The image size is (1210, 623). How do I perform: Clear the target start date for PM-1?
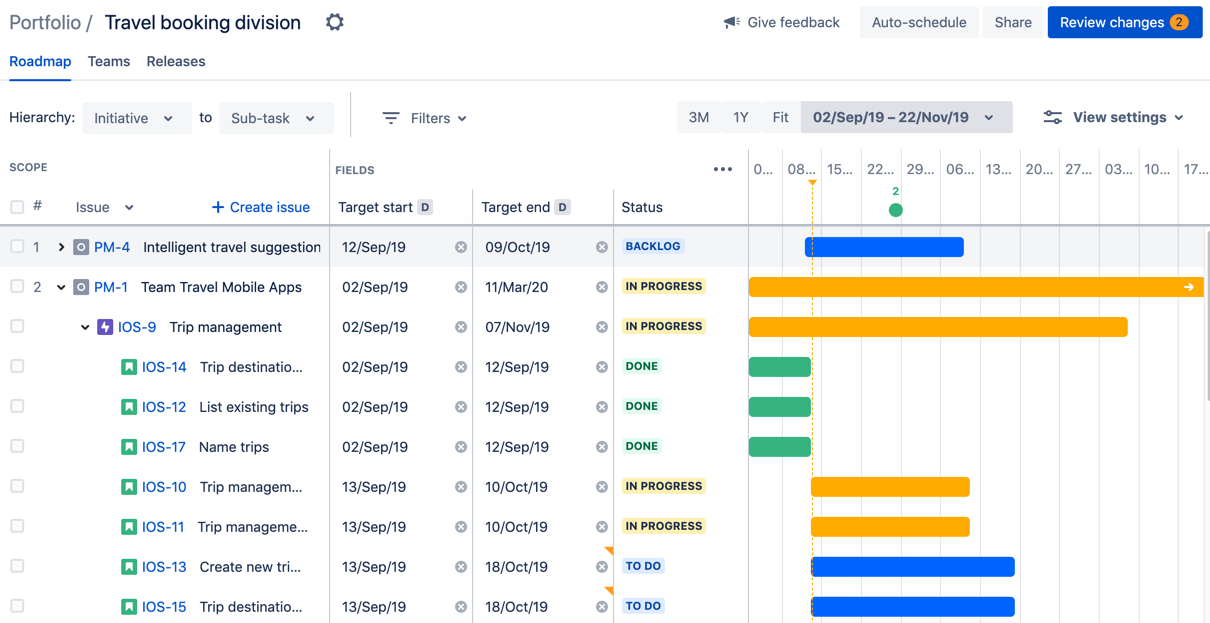(x=461, y=287)
